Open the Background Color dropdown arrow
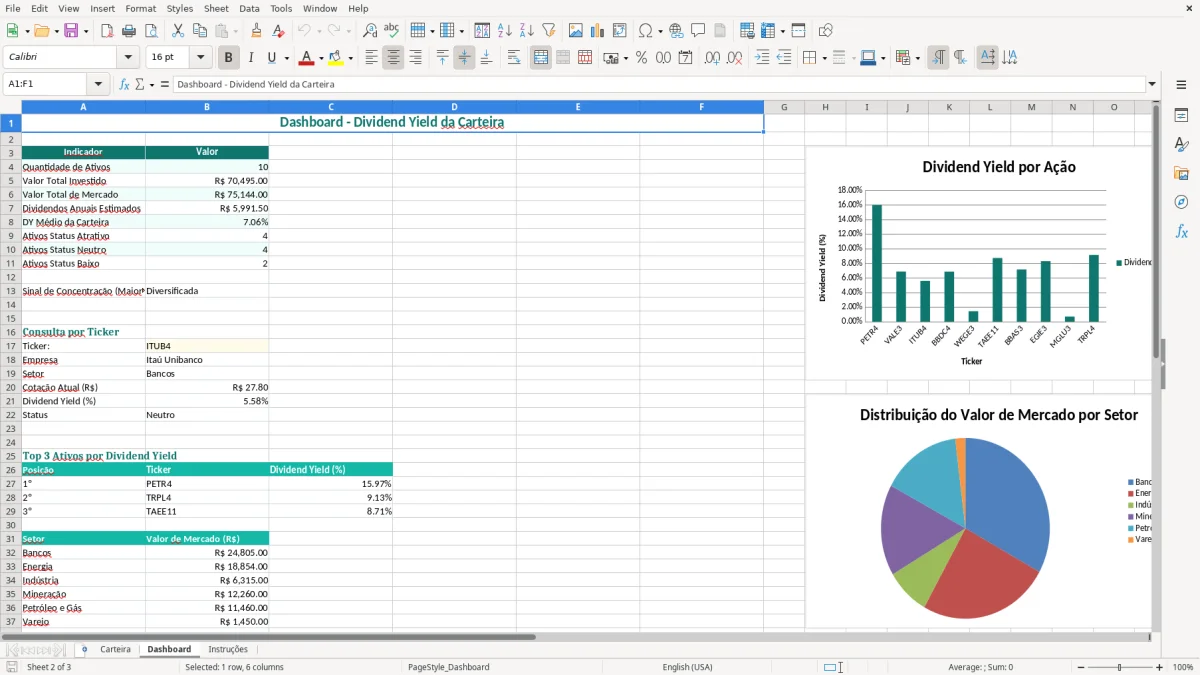Viewport: 1200px width, 675px height. (x=350, y=58)
